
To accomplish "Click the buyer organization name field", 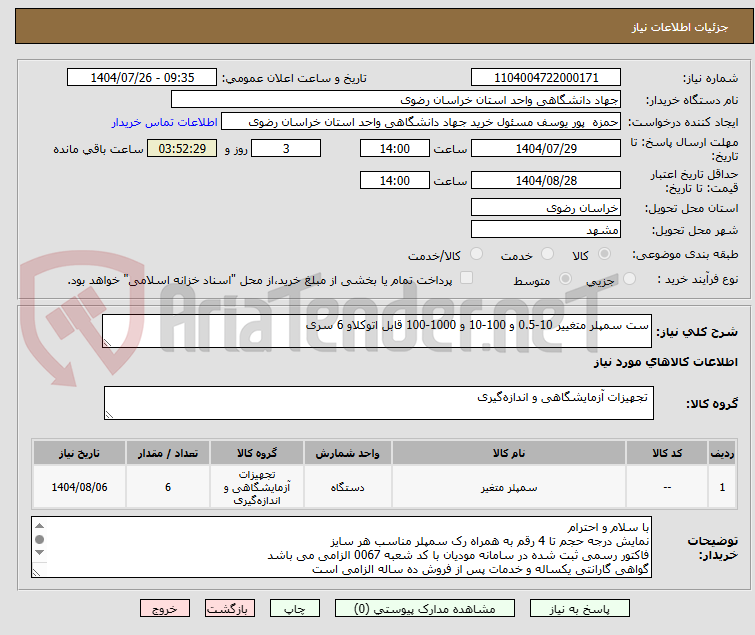I will tap(396, 100).
